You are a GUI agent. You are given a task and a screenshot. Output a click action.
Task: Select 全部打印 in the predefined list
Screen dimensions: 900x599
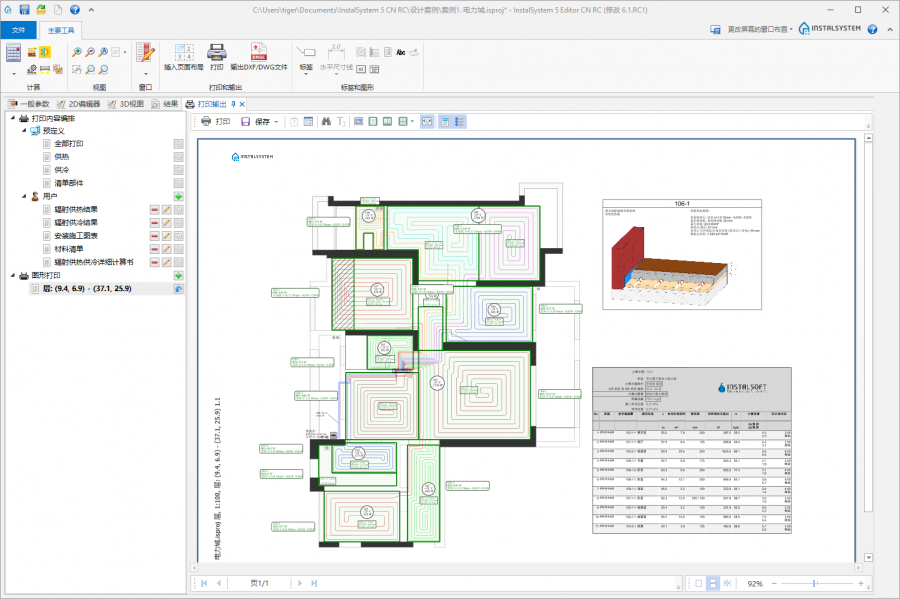coord(69,144)
